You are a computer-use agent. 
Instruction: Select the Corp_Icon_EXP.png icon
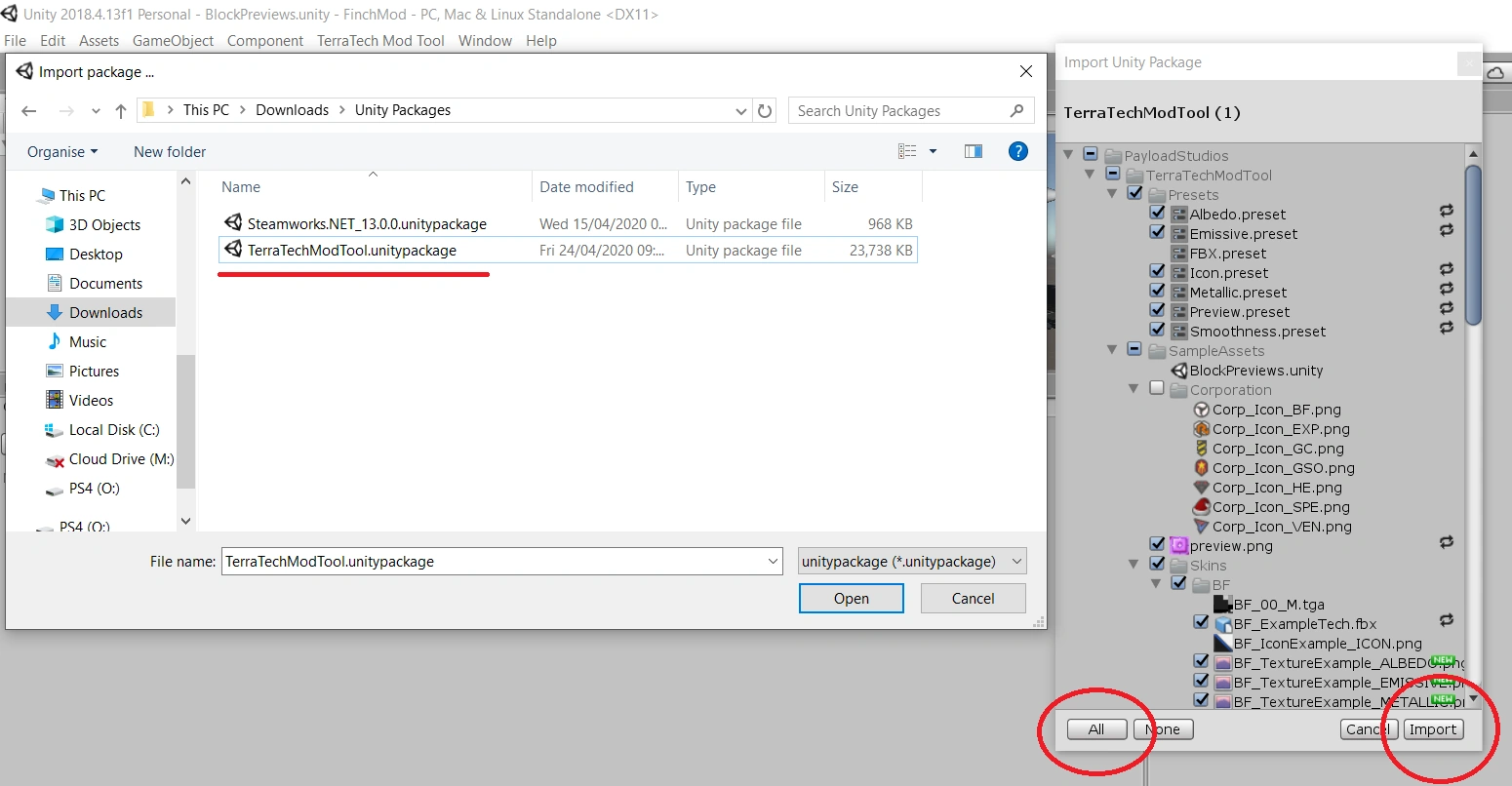coord(1202,429)
